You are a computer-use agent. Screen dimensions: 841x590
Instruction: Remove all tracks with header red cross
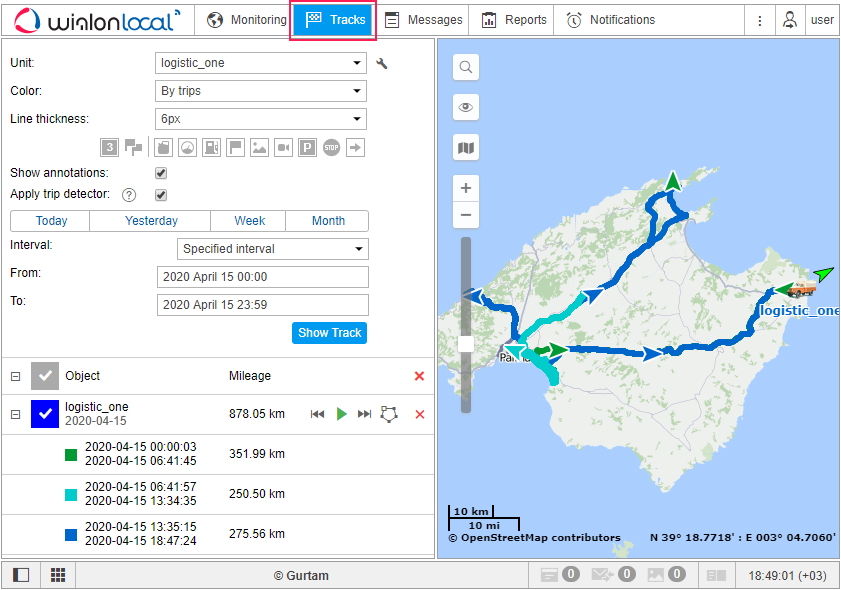(x=419, y=376)
